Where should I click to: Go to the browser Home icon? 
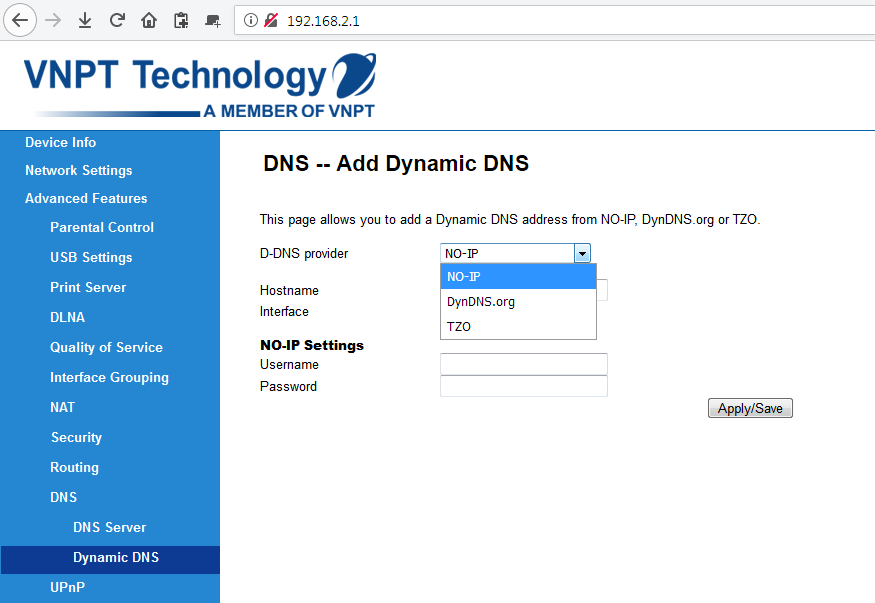(149, 21)
